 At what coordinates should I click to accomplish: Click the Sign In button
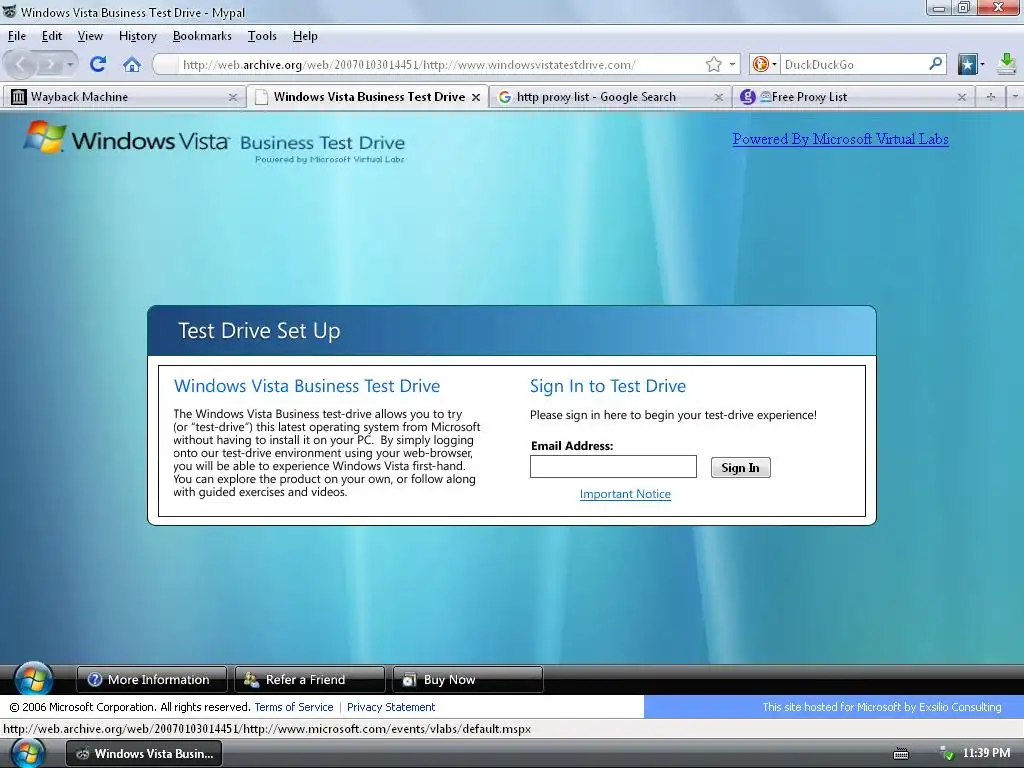click(x=741, y=468)
